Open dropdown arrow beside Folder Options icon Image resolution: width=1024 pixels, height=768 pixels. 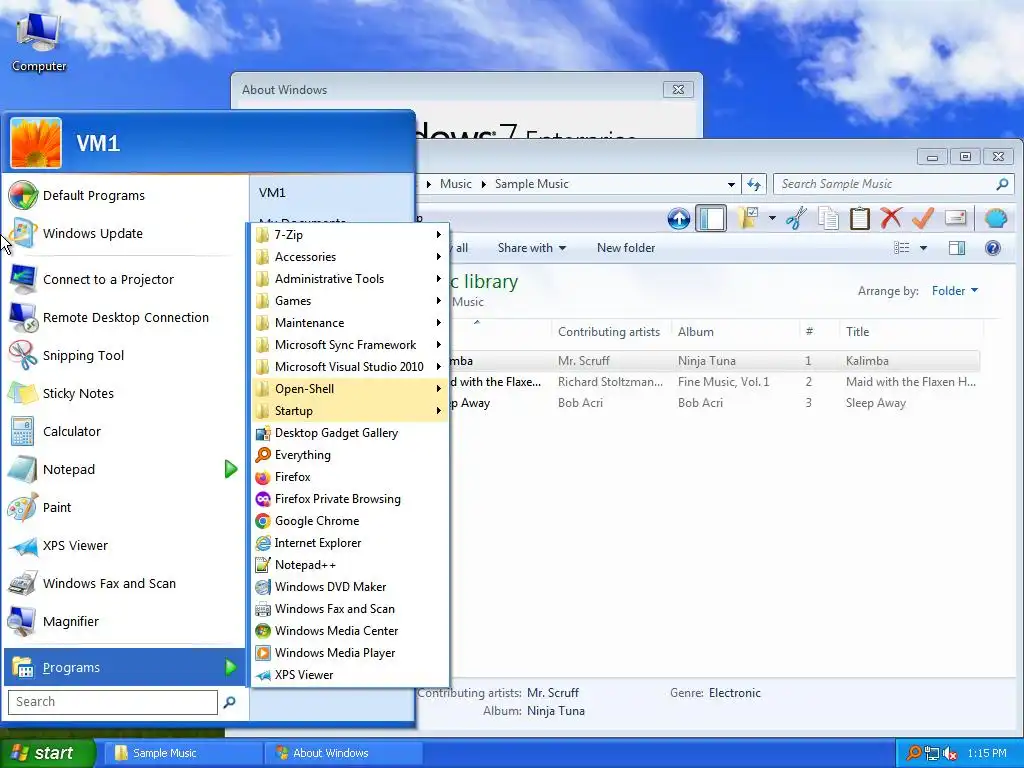point(772,218)
